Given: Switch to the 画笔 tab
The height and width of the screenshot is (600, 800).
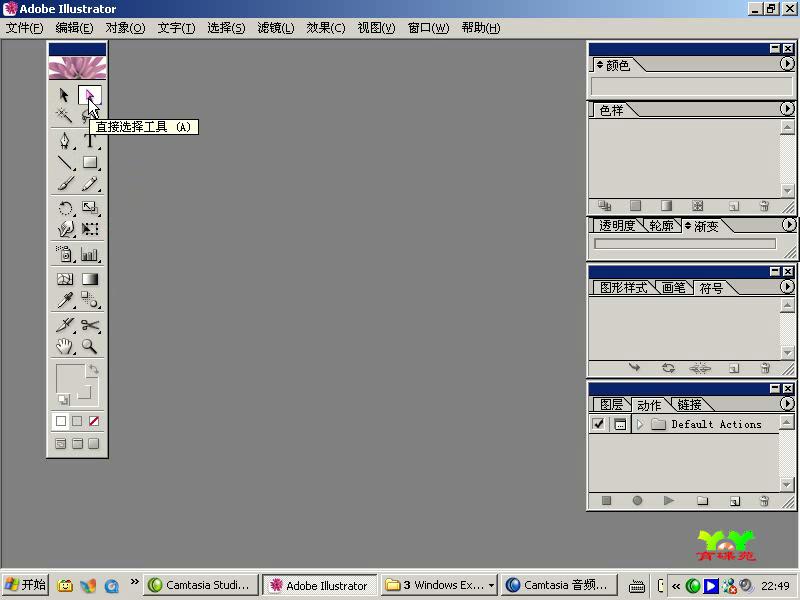Looking at the screenshot, I should [x=673, y=288].
